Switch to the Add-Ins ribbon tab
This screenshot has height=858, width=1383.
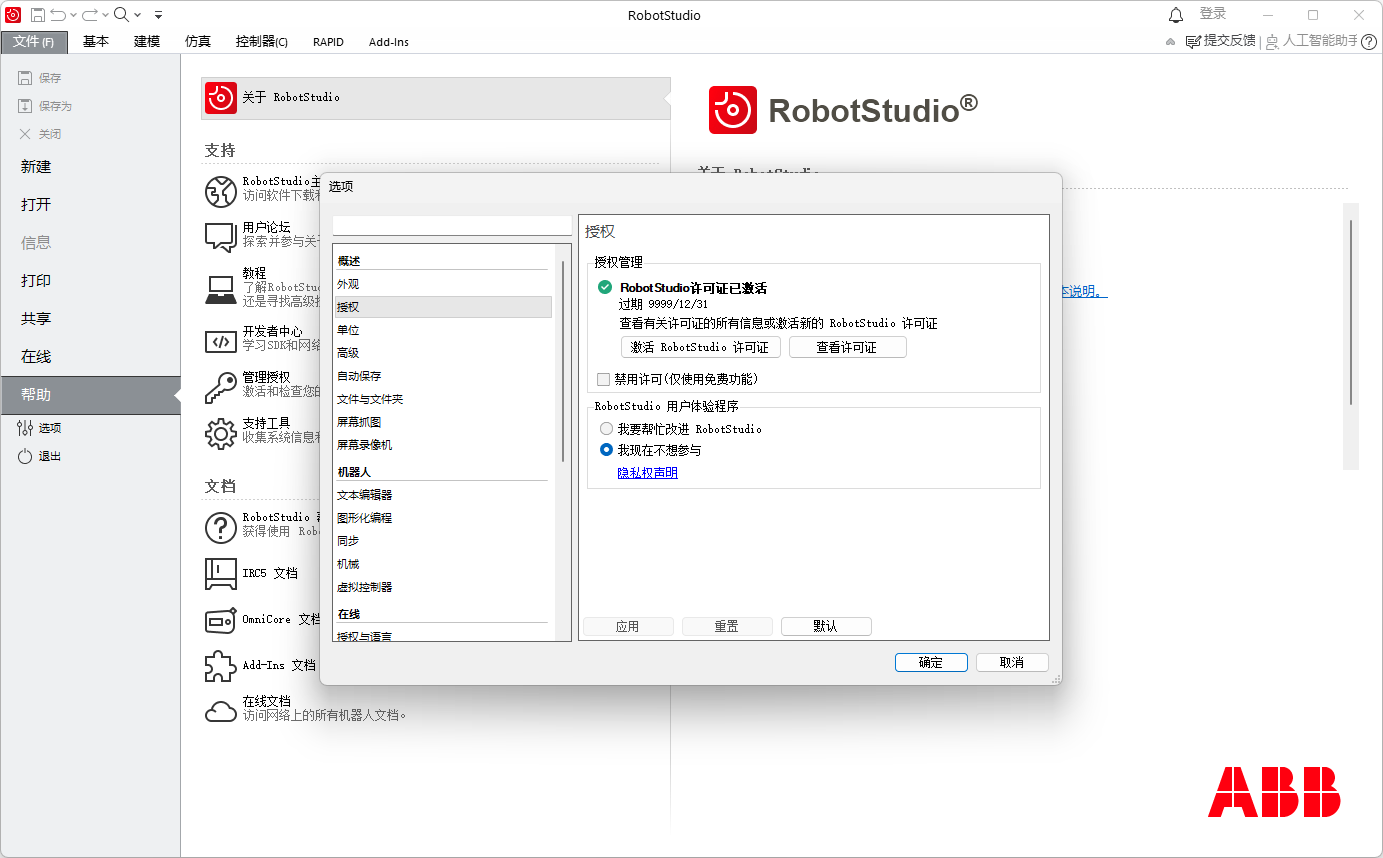pyautogui.click(x=389, y=42)
